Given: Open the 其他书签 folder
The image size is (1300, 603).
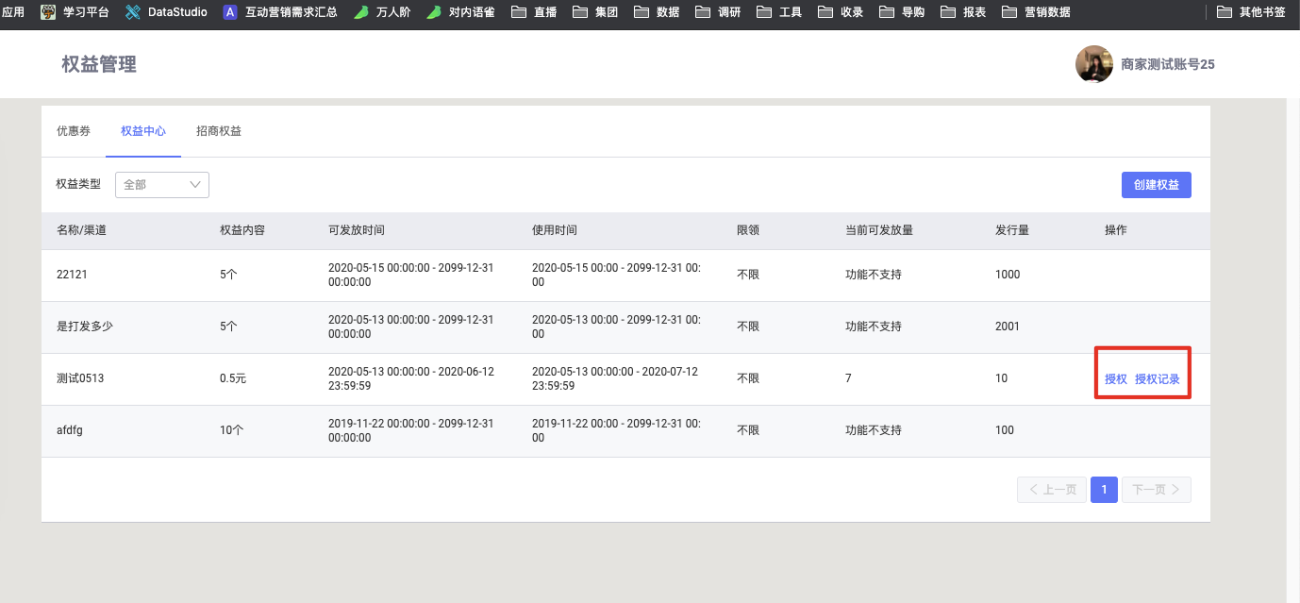Looking at the screenshot, I should click(1250, 12).
